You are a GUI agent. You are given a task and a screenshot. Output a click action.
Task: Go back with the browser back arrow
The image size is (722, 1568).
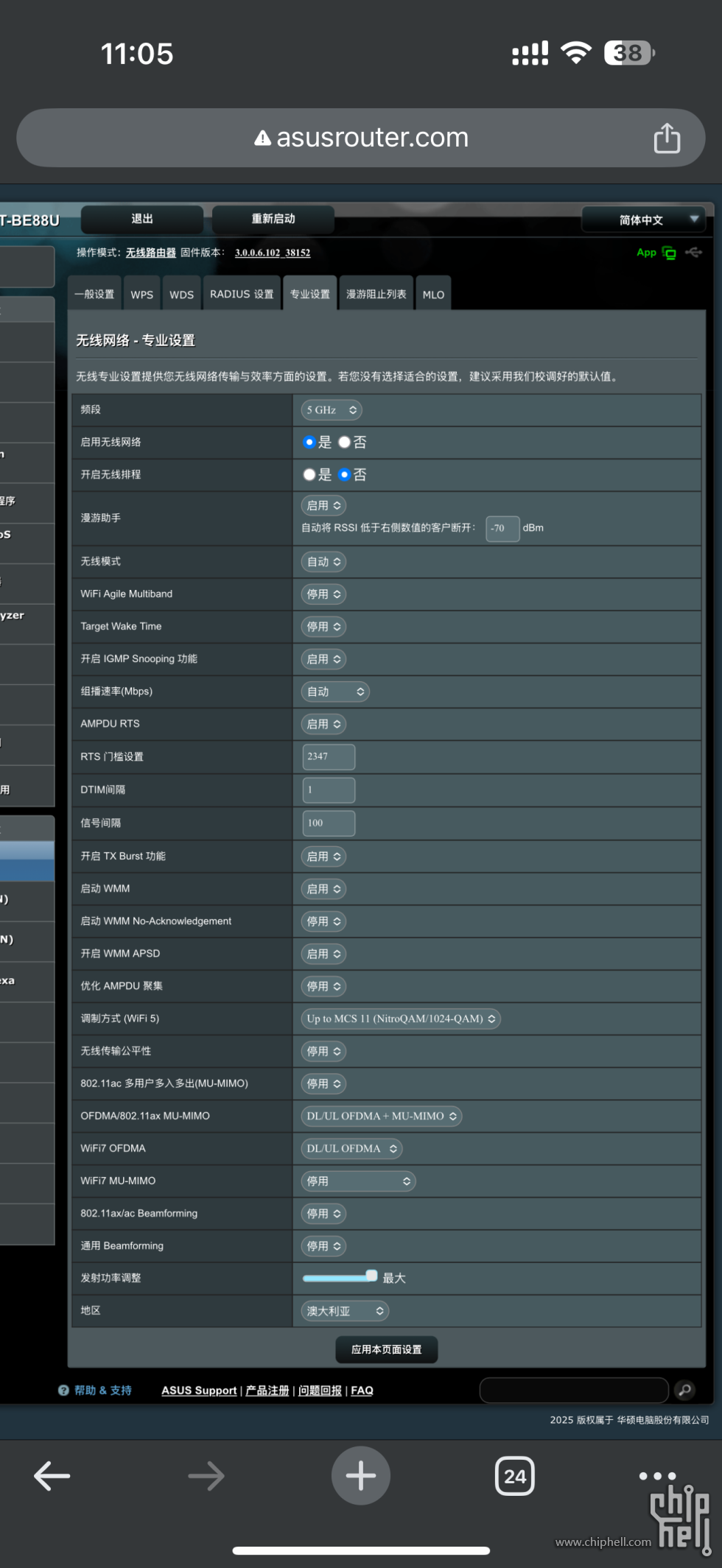point(52,1476)
